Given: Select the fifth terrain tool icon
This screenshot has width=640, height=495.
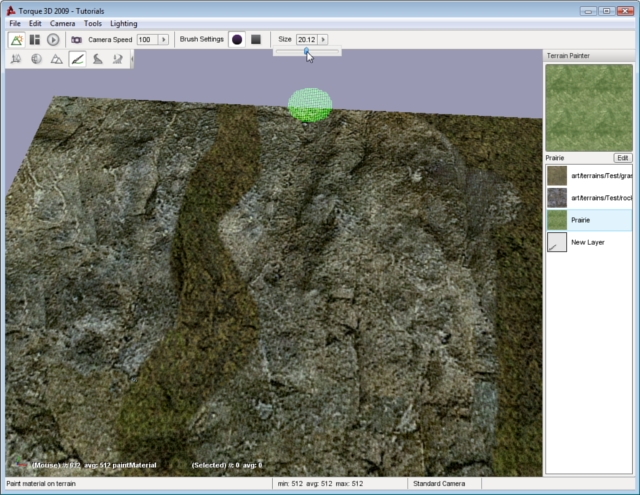Looking at the screenshot, I should tap(98, 59).
